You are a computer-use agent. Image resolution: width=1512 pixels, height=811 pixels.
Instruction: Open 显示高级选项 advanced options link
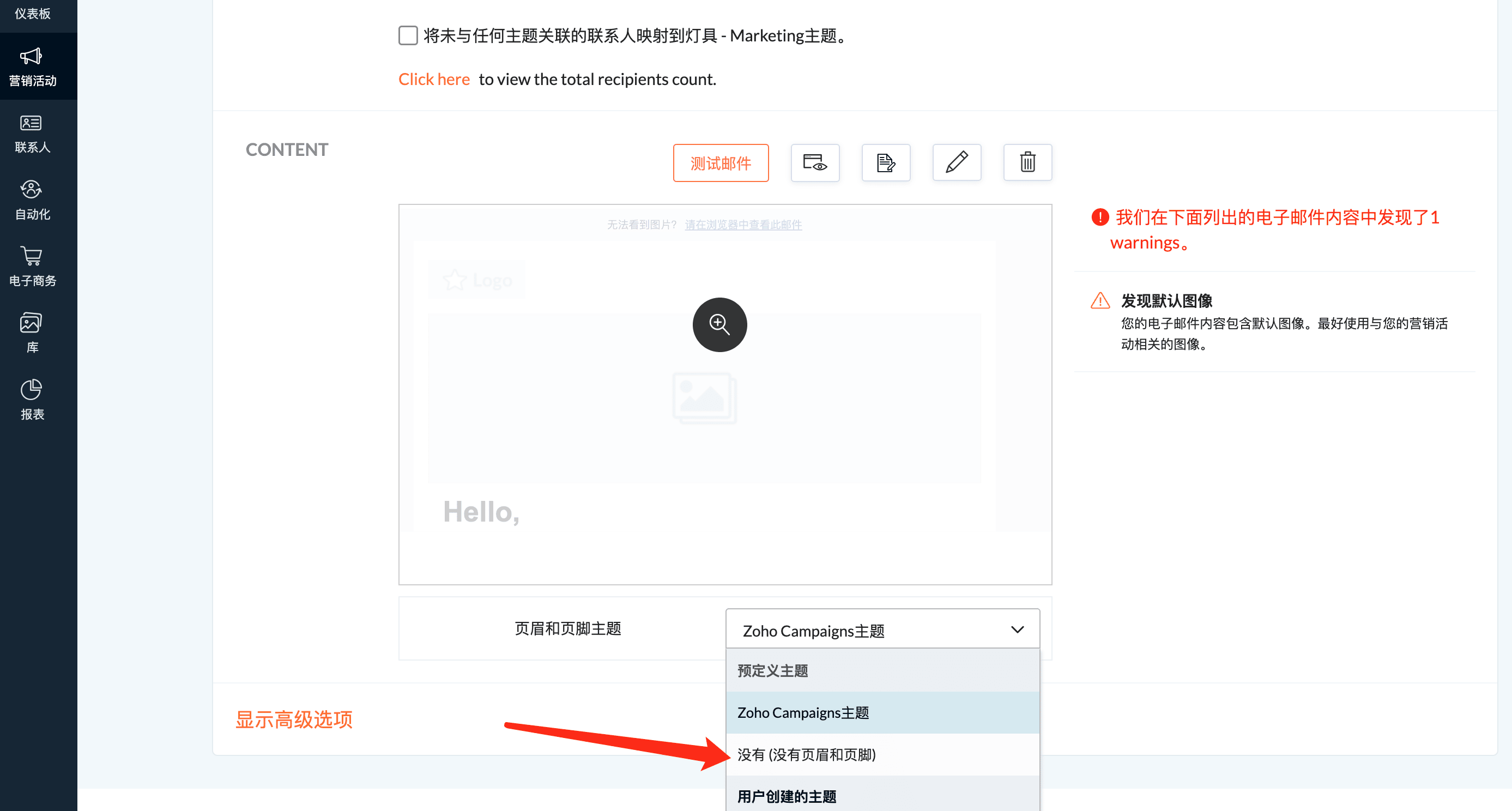pyautogui.click(x=293, y=719)
